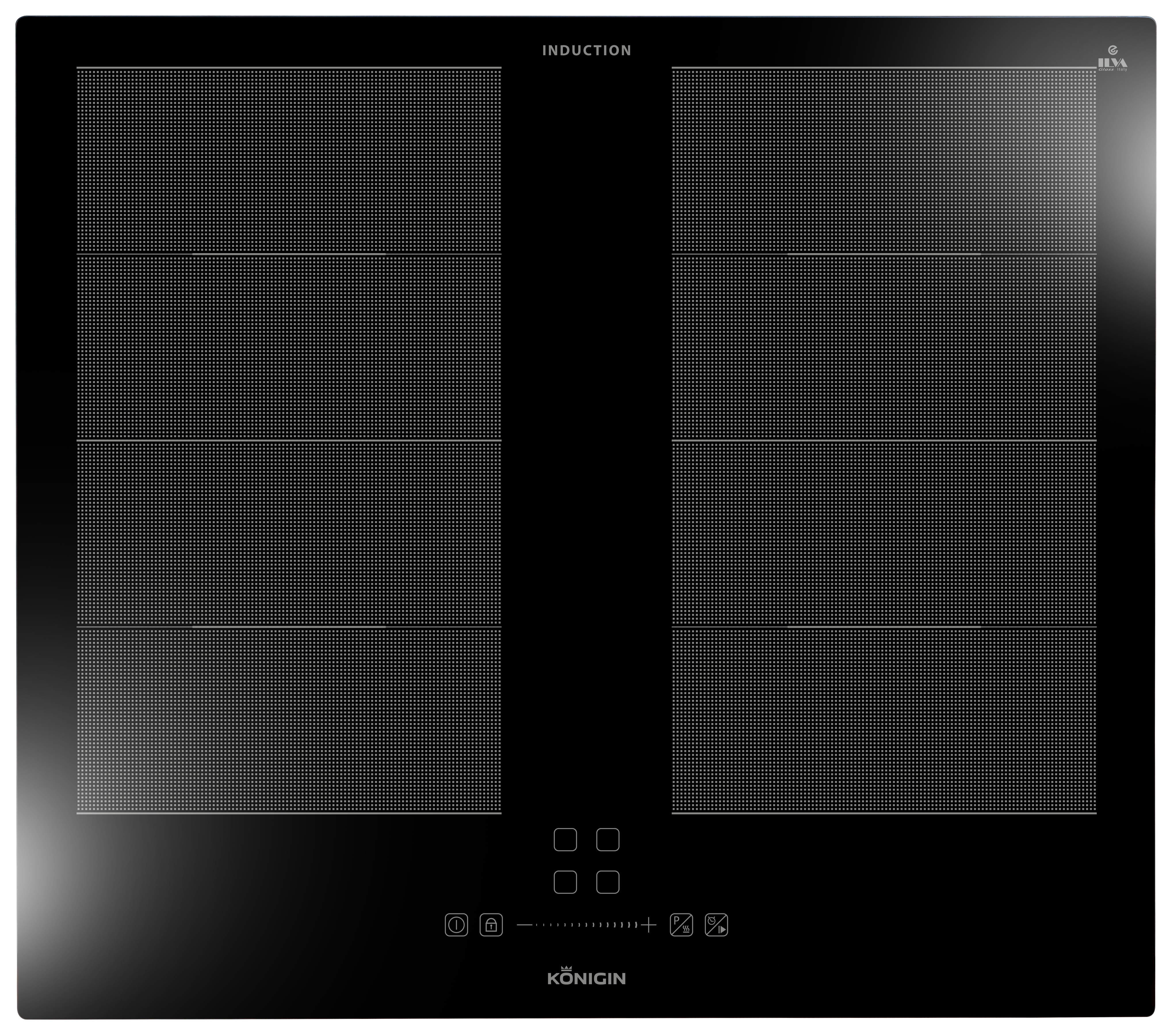
Task: Select the bottom-left zone selector square
Action: click(565, 882)
